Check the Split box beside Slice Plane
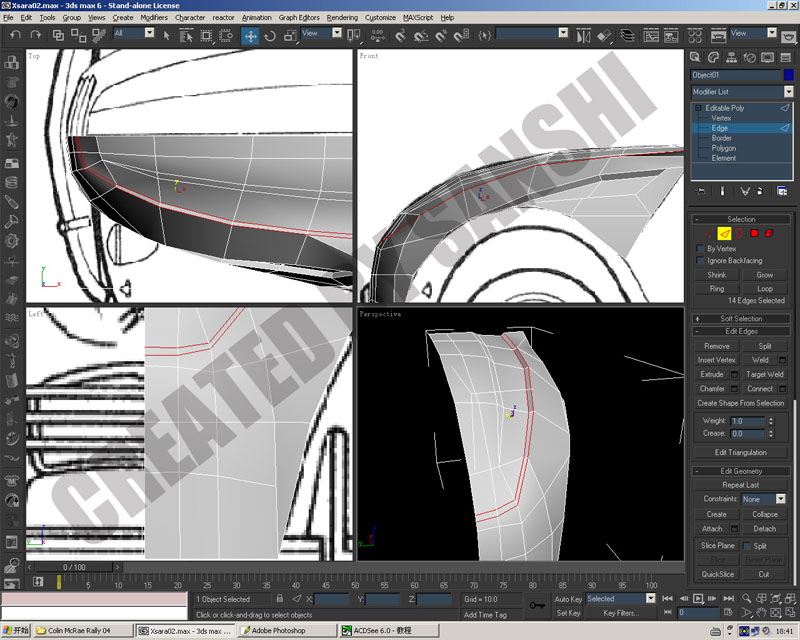The image size is (800, 640). (x=746, y=546)
